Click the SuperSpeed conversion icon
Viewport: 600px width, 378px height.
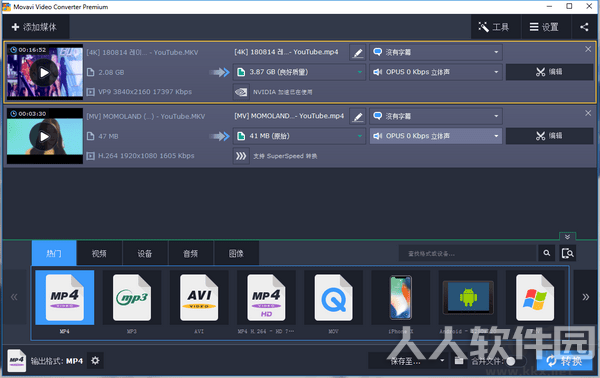pos(241,156)
